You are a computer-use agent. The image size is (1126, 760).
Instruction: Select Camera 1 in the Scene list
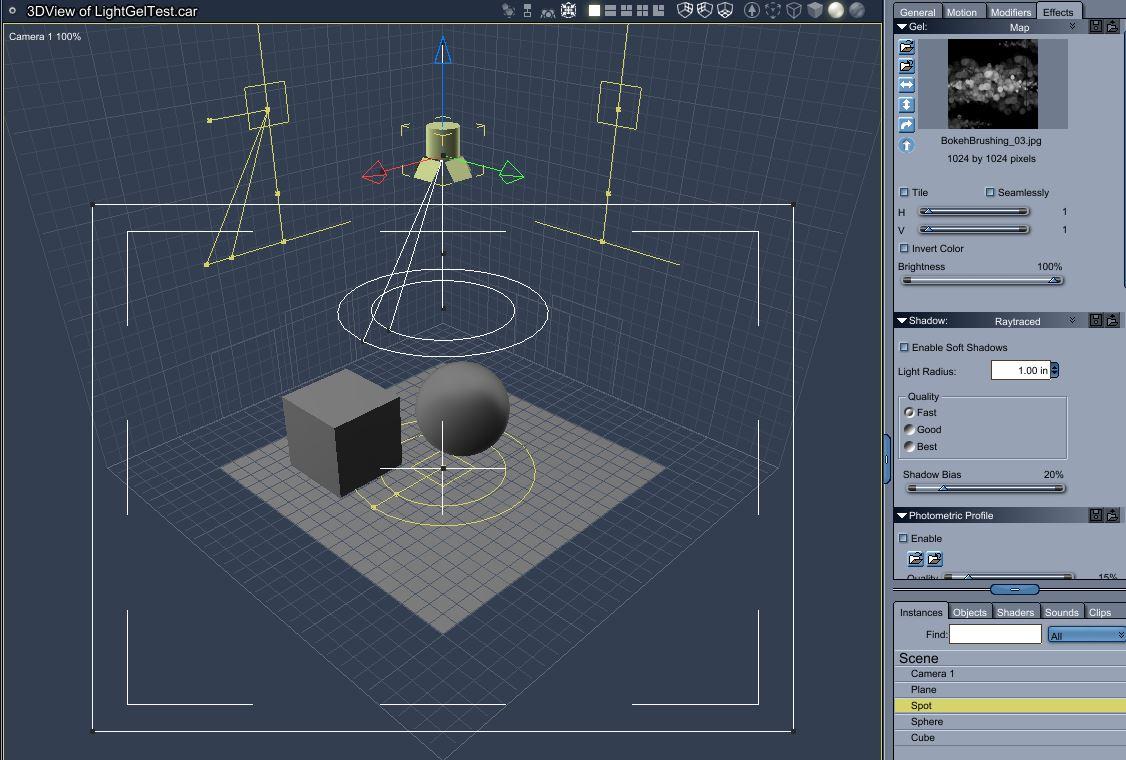(x=1010, y=674)
